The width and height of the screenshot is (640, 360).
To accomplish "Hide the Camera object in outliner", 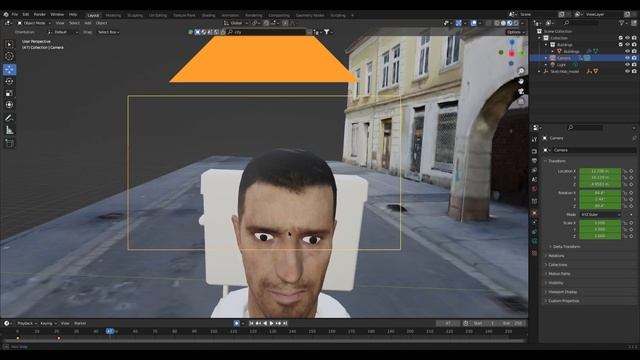I will pyautogui.click(x=627, y=58).
